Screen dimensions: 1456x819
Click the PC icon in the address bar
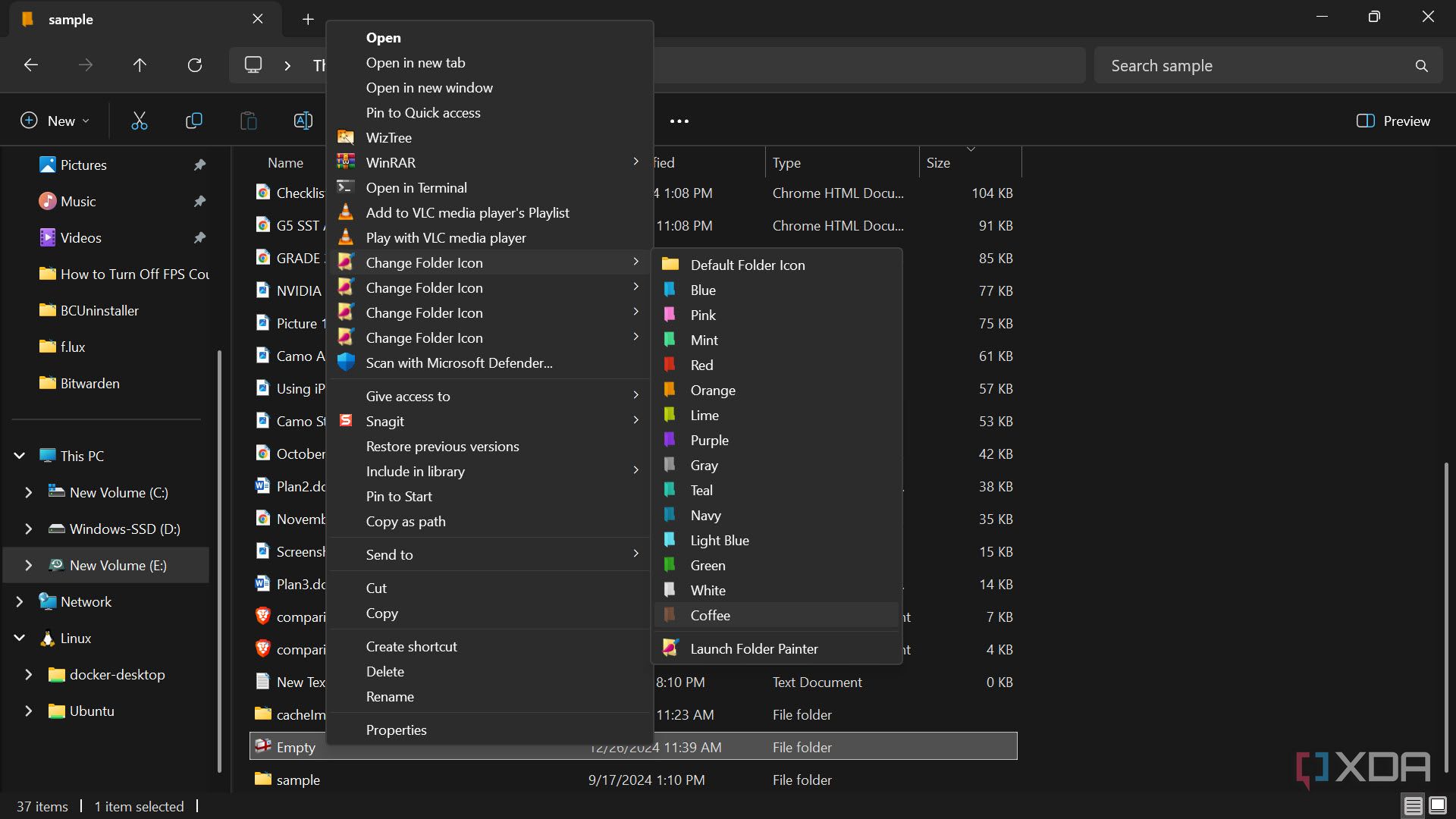253,65
